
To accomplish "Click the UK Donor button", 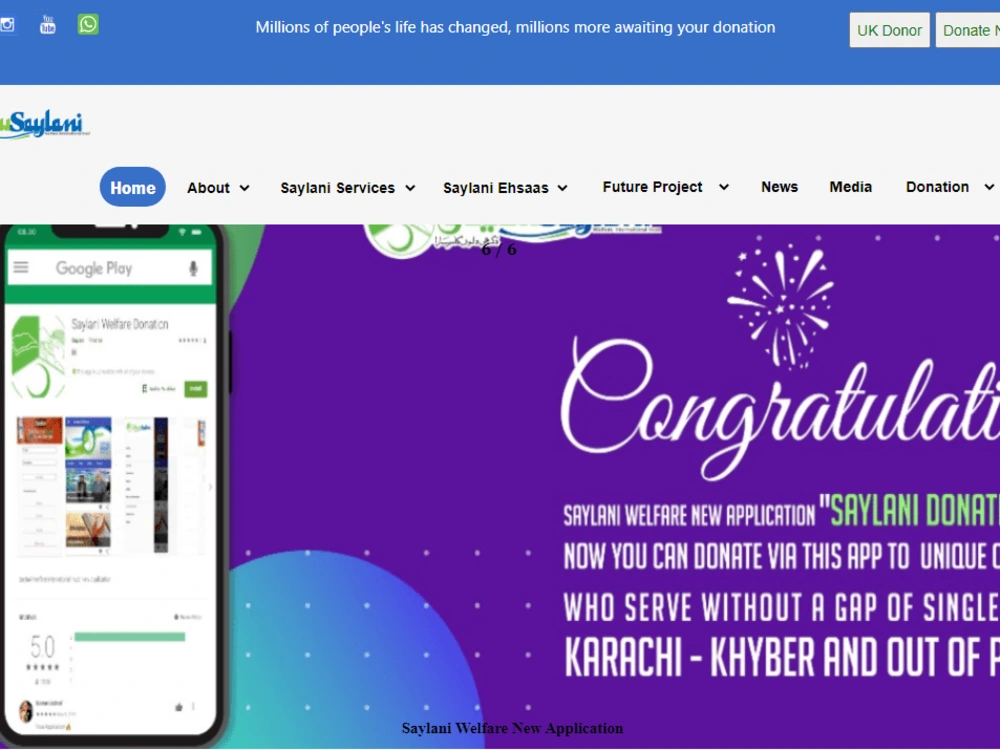I will click(x=889, y=30).
